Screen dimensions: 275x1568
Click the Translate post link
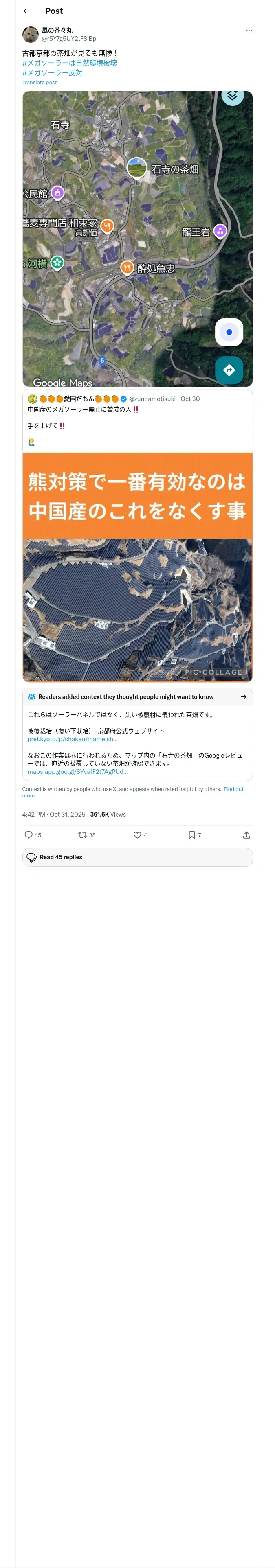(x=40, y=82)
